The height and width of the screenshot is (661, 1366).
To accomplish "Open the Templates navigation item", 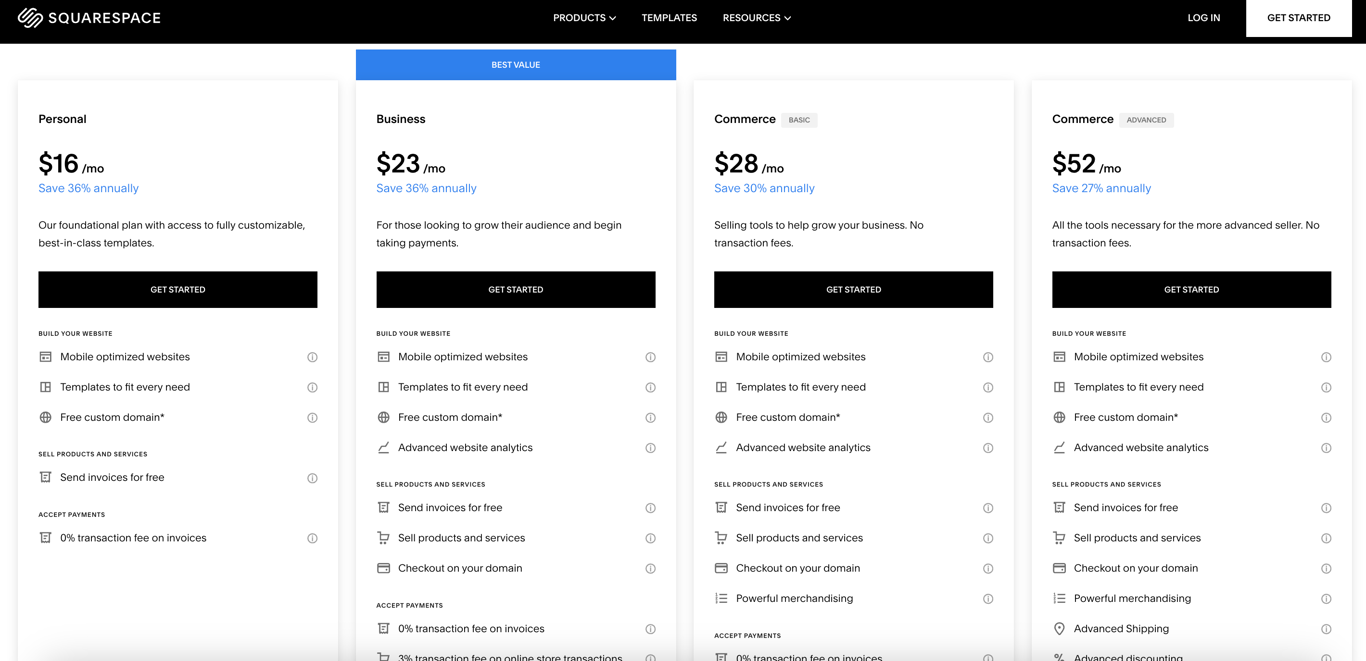I will tap(669, 18).
